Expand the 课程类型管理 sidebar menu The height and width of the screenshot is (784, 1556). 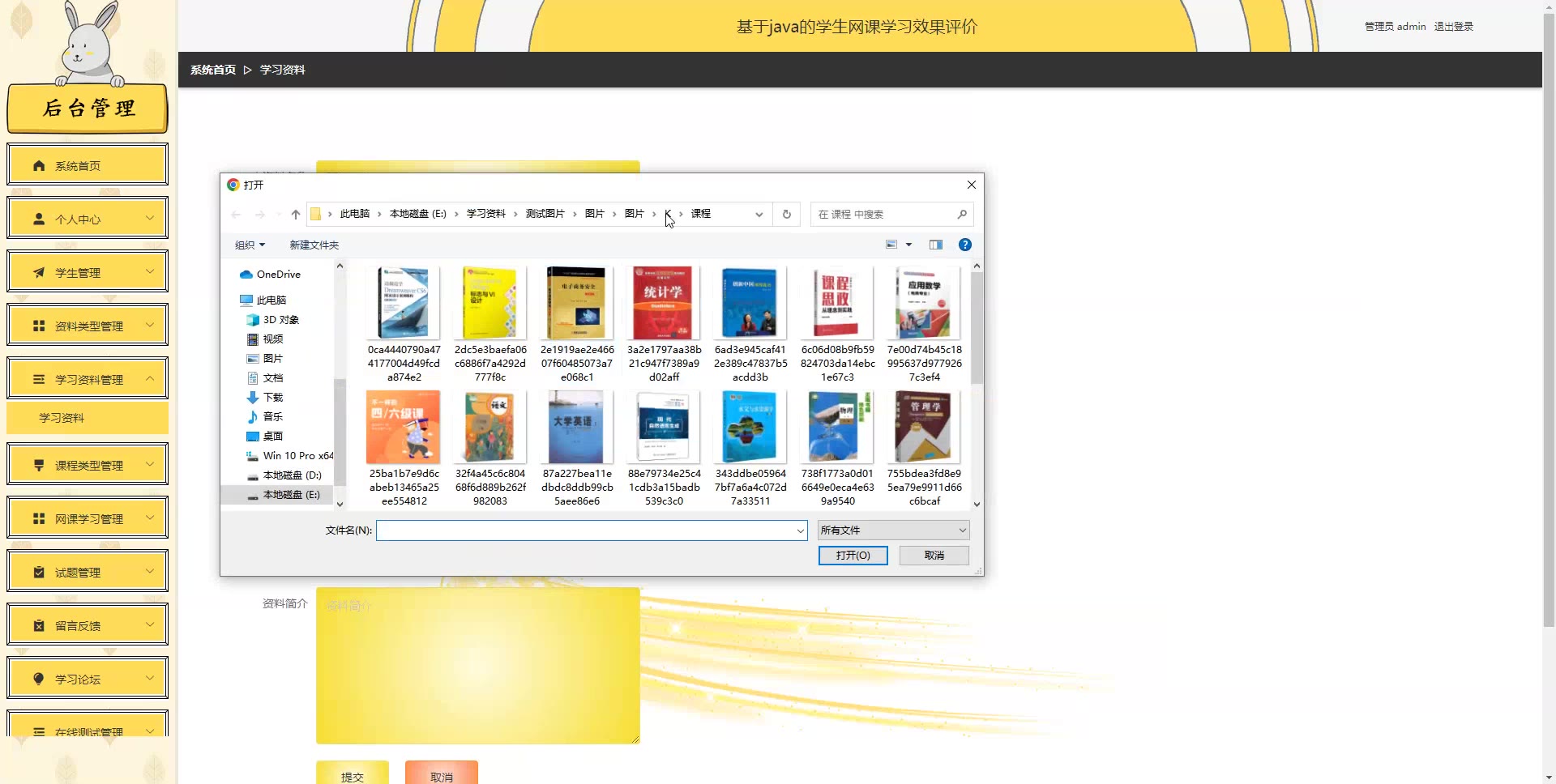tap(88, 465)
